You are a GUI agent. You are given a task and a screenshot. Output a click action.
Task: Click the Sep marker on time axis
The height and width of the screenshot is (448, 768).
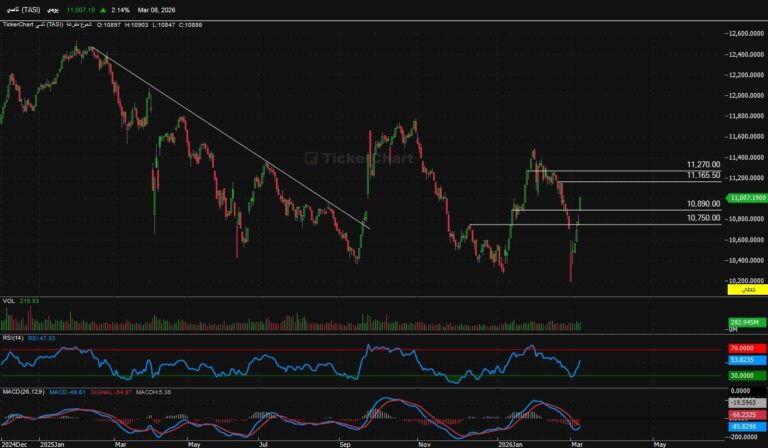(345, 442)
